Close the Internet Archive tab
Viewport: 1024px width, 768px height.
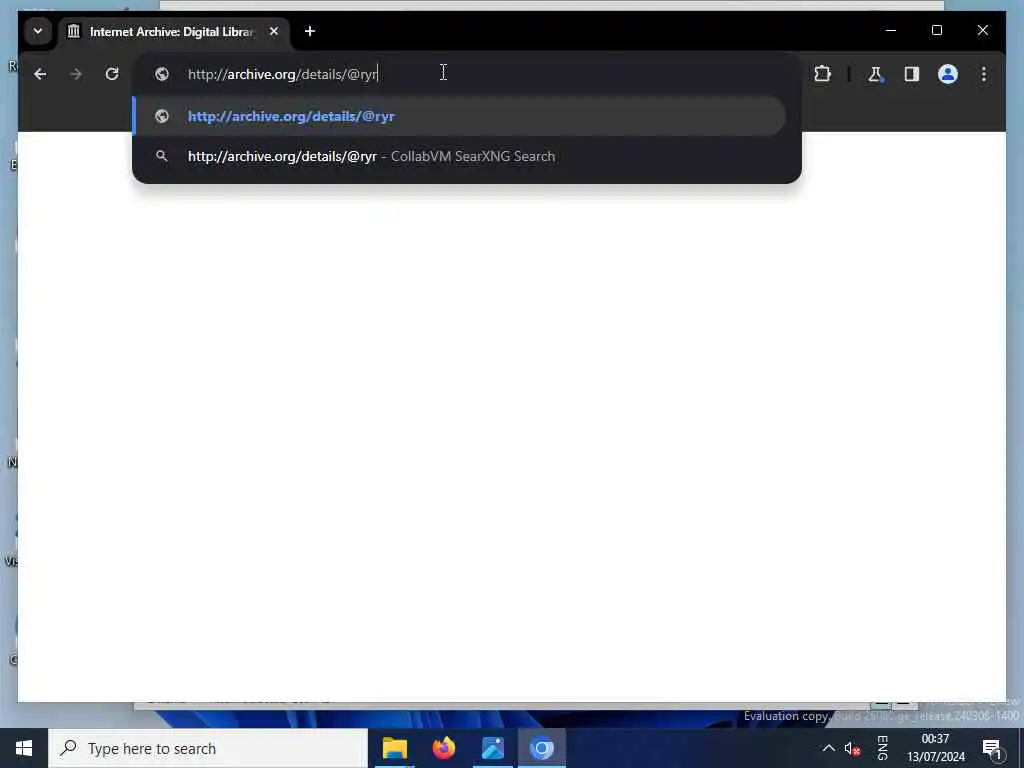(274, 31)
